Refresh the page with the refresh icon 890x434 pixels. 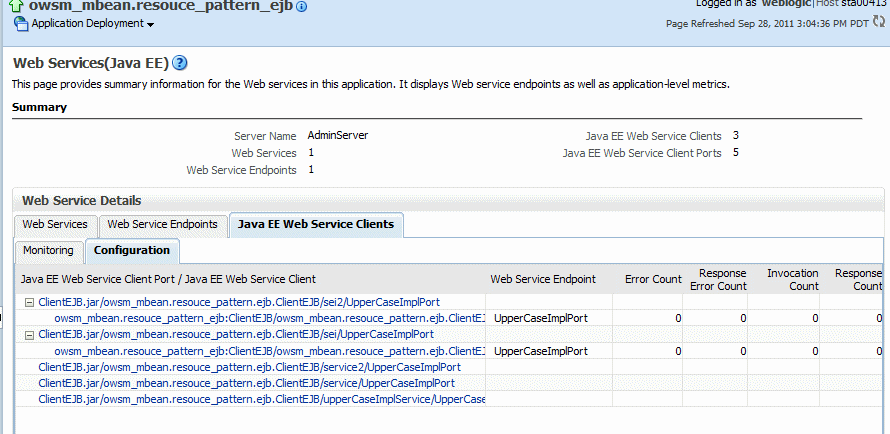(879, 23)
